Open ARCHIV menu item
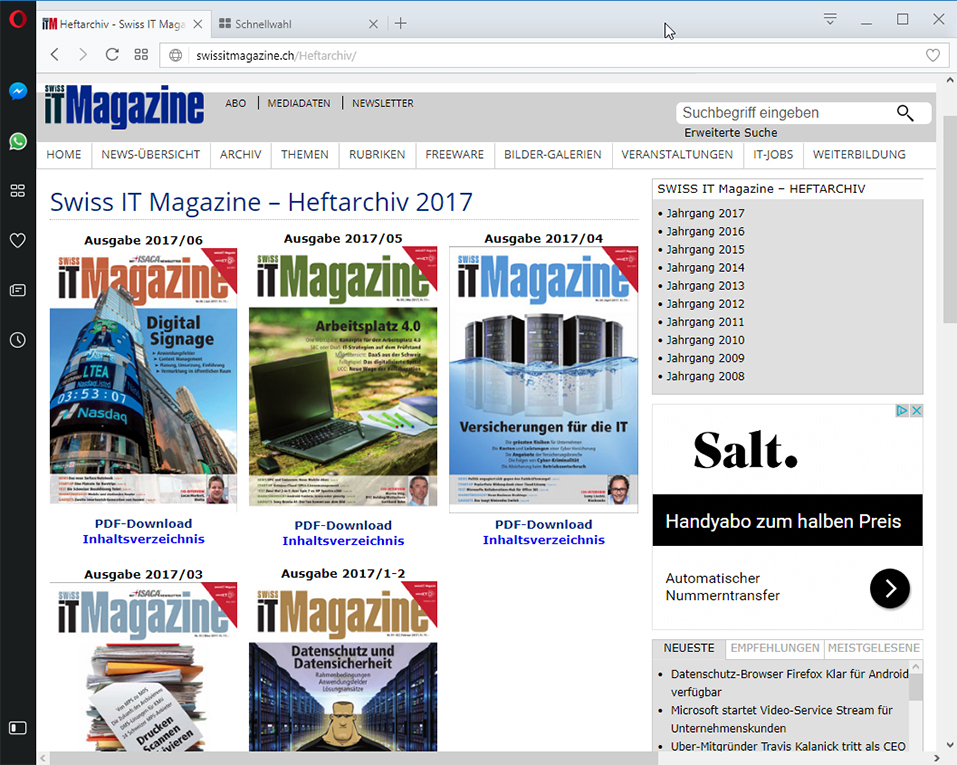This screenshot has height=765, width=957. (x=240, y=154)
